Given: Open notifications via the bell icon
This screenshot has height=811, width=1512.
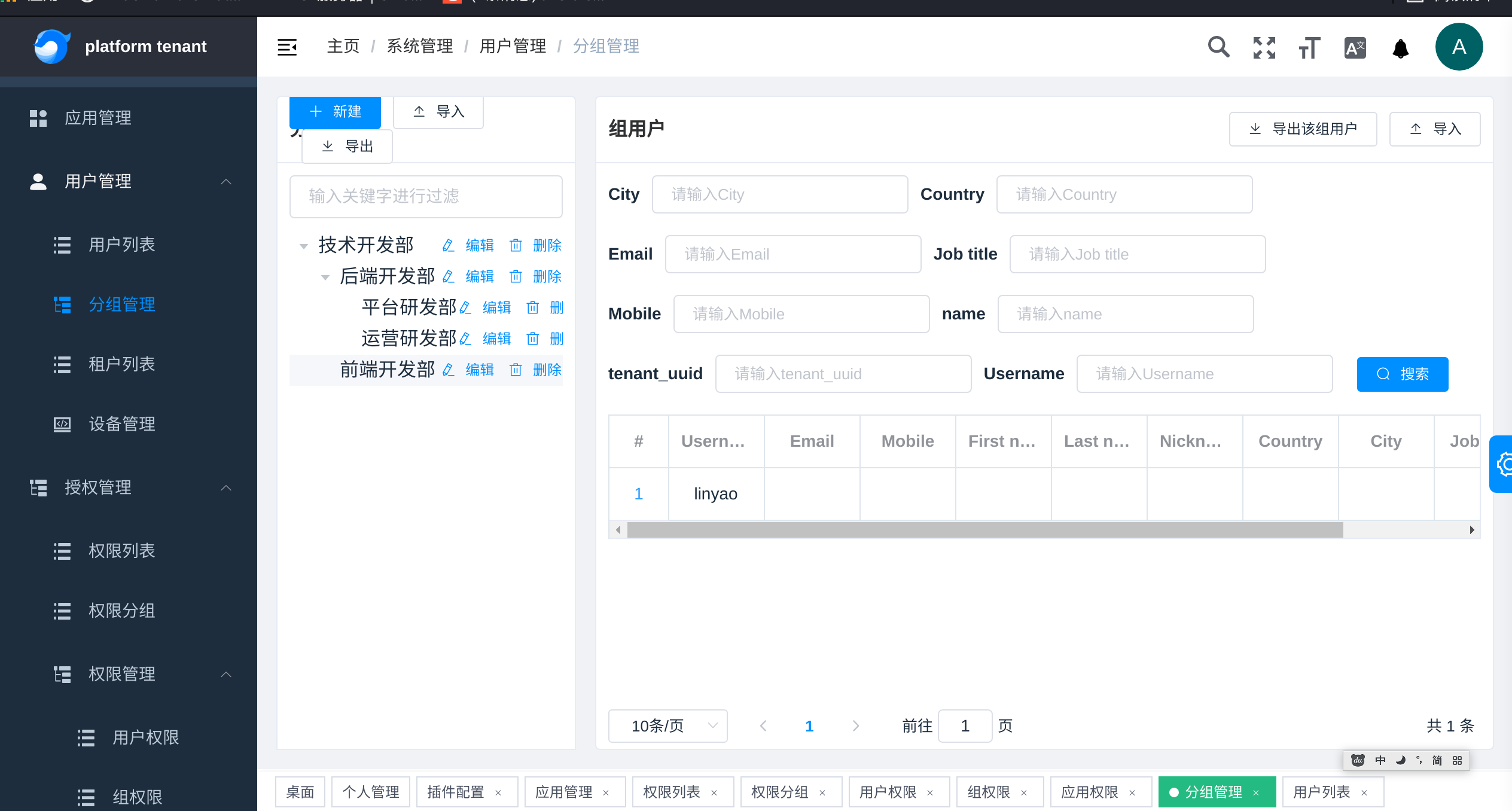Looking at the screenshot, I should (x=1400, y=48).
